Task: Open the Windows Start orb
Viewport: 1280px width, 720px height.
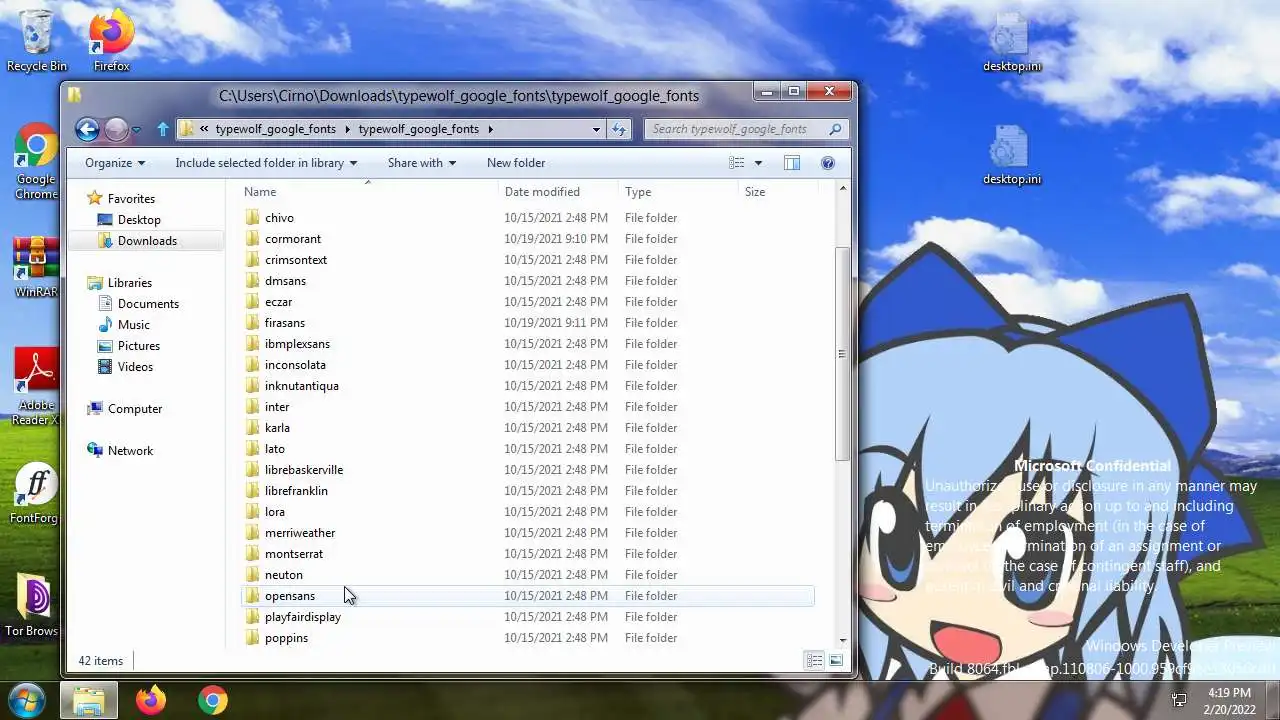Action: click(27, 700)
